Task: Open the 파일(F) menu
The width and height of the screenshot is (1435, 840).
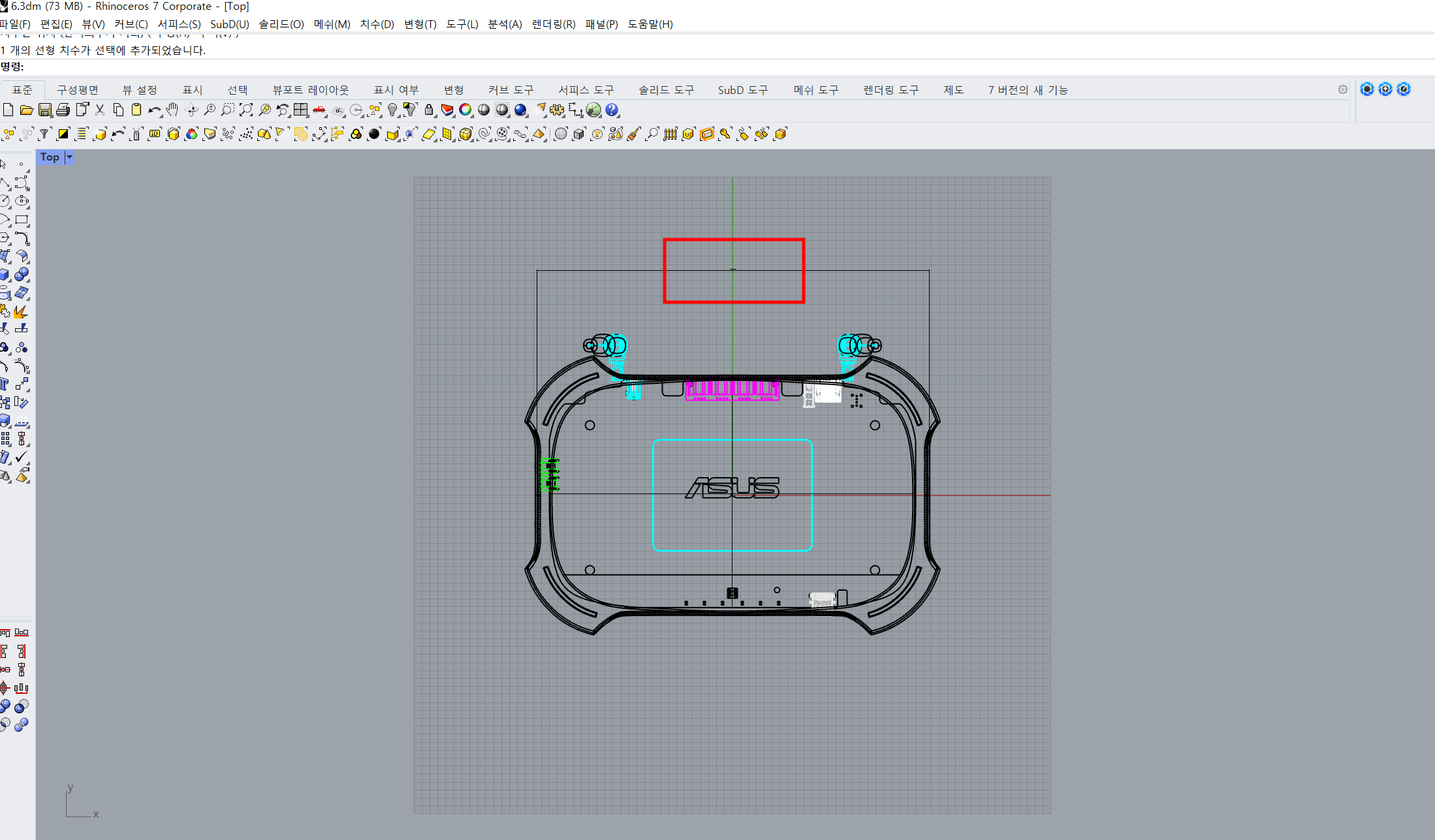Action: coord(16,24)
